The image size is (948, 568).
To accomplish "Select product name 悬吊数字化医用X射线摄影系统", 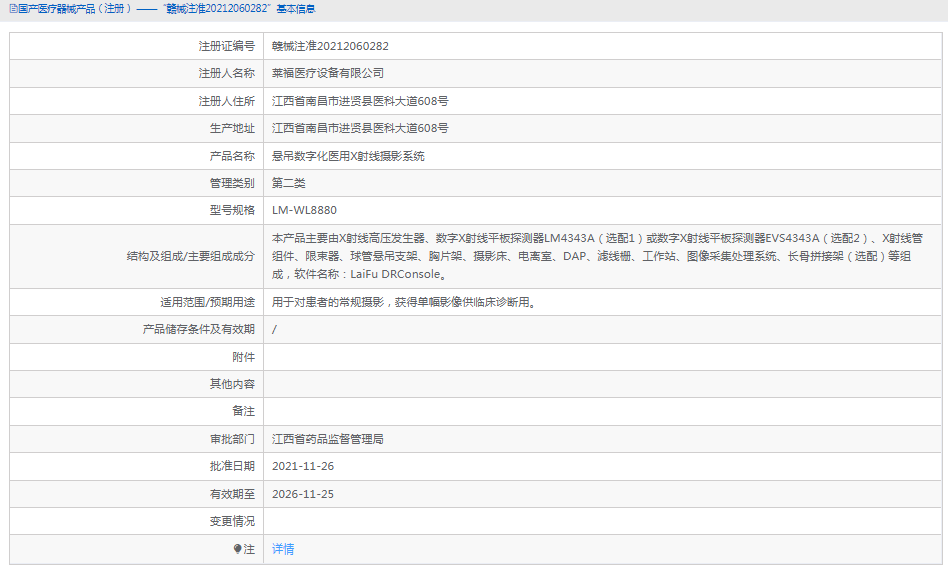I will 348,156.
